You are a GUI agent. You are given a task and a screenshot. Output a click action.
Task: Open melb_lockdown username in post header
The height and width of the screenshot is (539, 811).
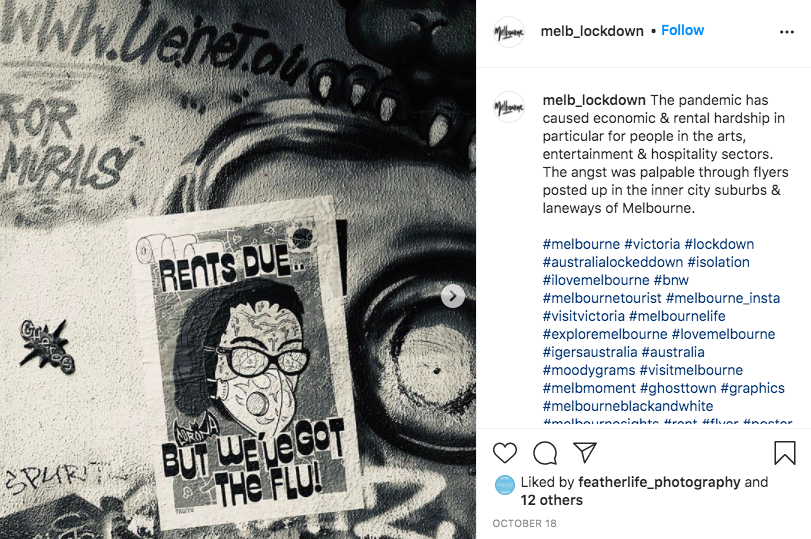point(592,31)
